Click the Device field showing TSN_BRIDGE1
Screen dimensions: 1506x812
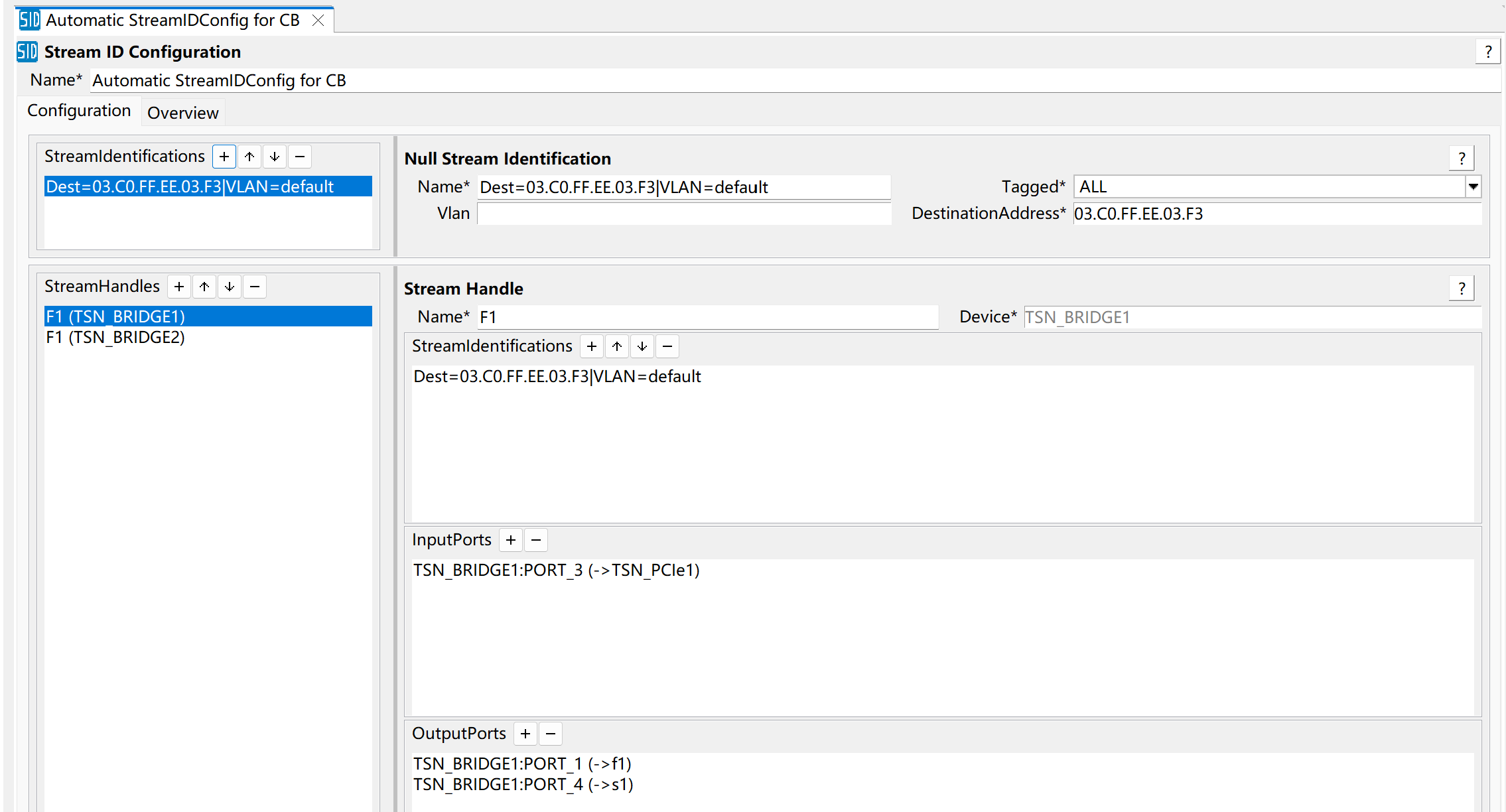[1252, 317]
